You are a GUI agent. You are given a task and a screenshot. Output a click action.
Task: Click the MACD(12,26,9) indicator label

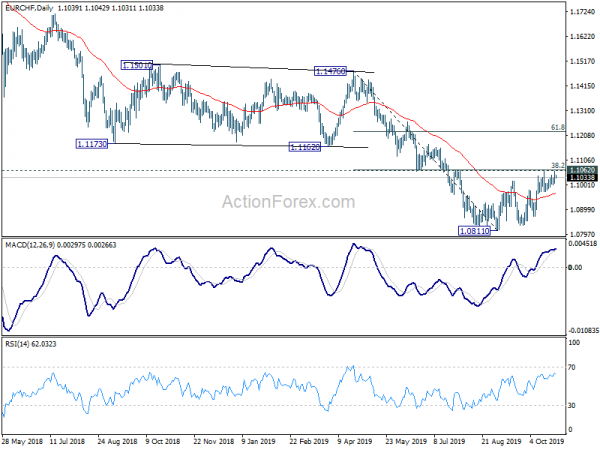30,245
